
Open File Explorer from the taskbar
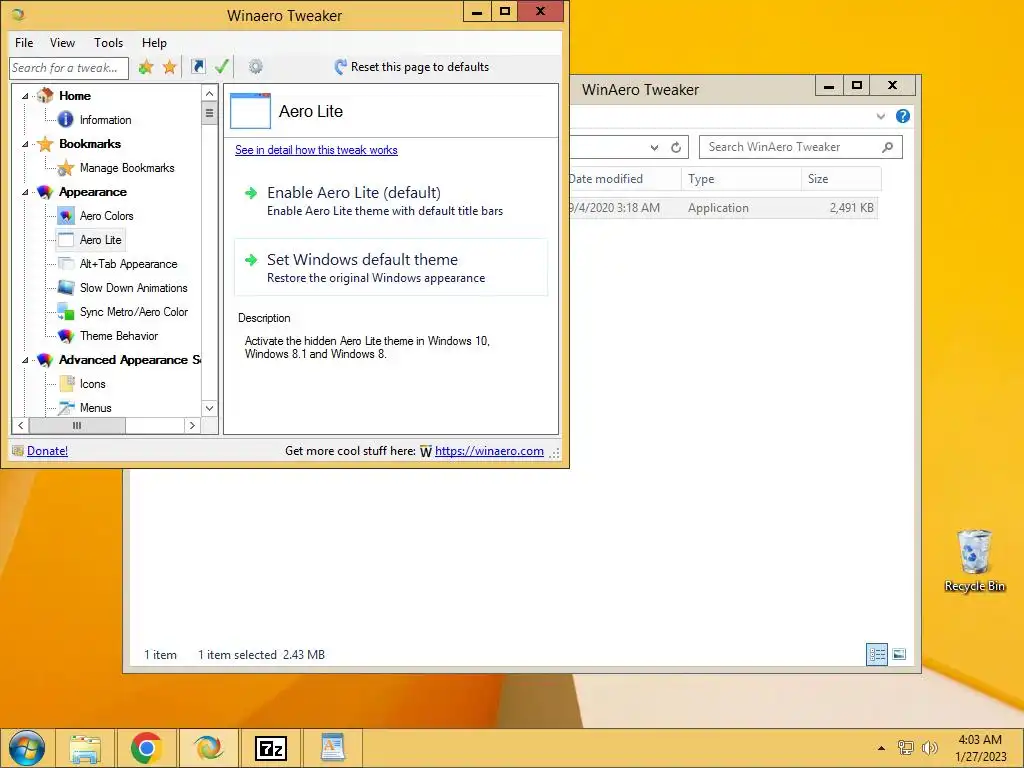(x=85, y=748)
